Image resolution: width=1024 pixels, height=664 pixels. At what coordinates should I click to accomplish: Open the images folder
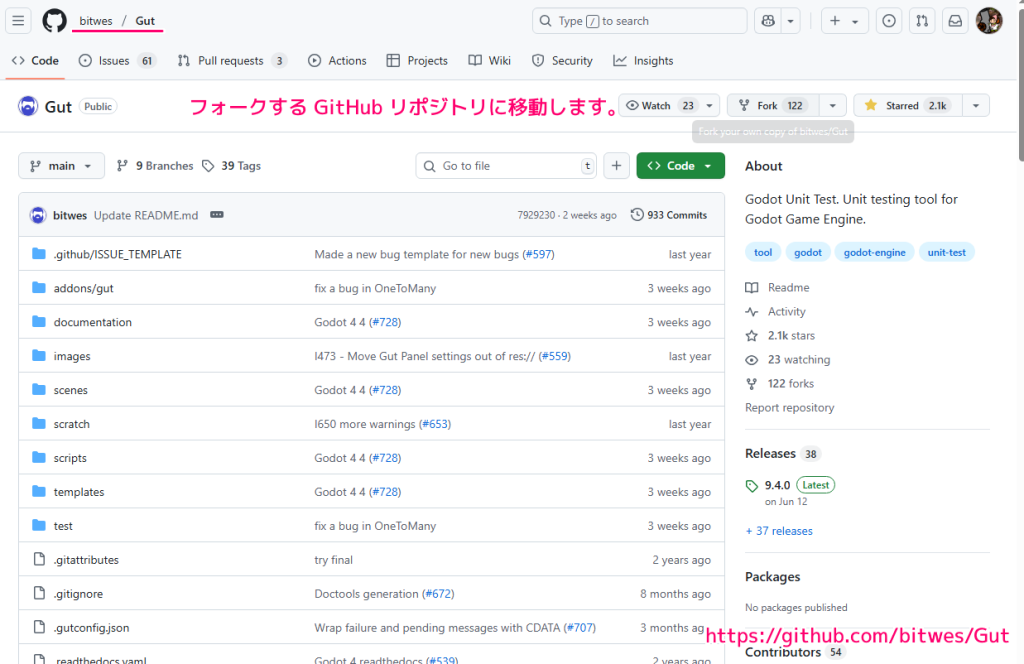[72, 356]
